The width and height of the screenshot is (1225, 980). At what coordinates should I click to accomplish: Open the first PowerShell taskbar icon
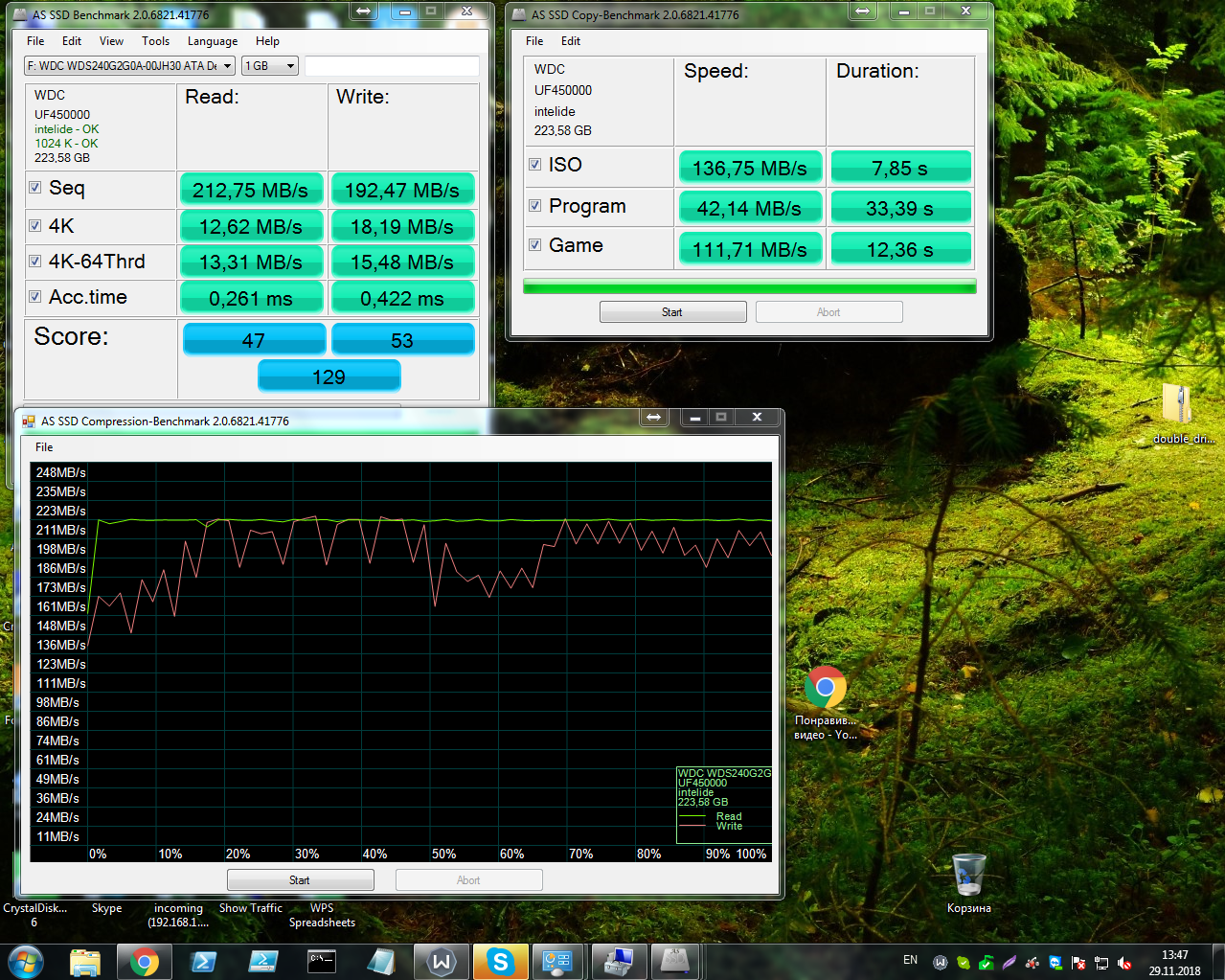click(203, 962)
